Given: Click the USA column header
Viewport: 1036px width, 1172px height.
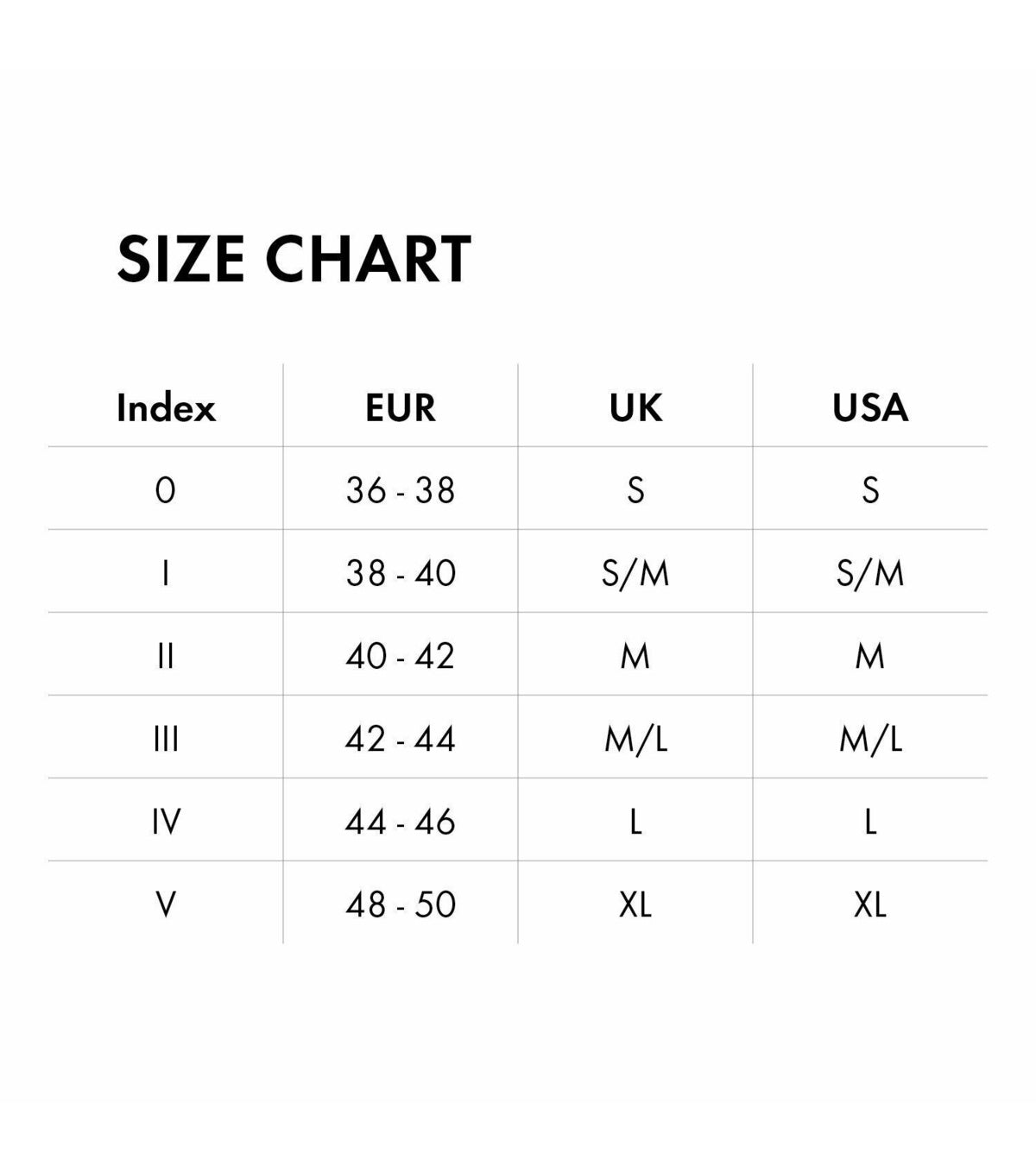Looking at the screenshot, I should pyautogui.click(x=870, y=407).
